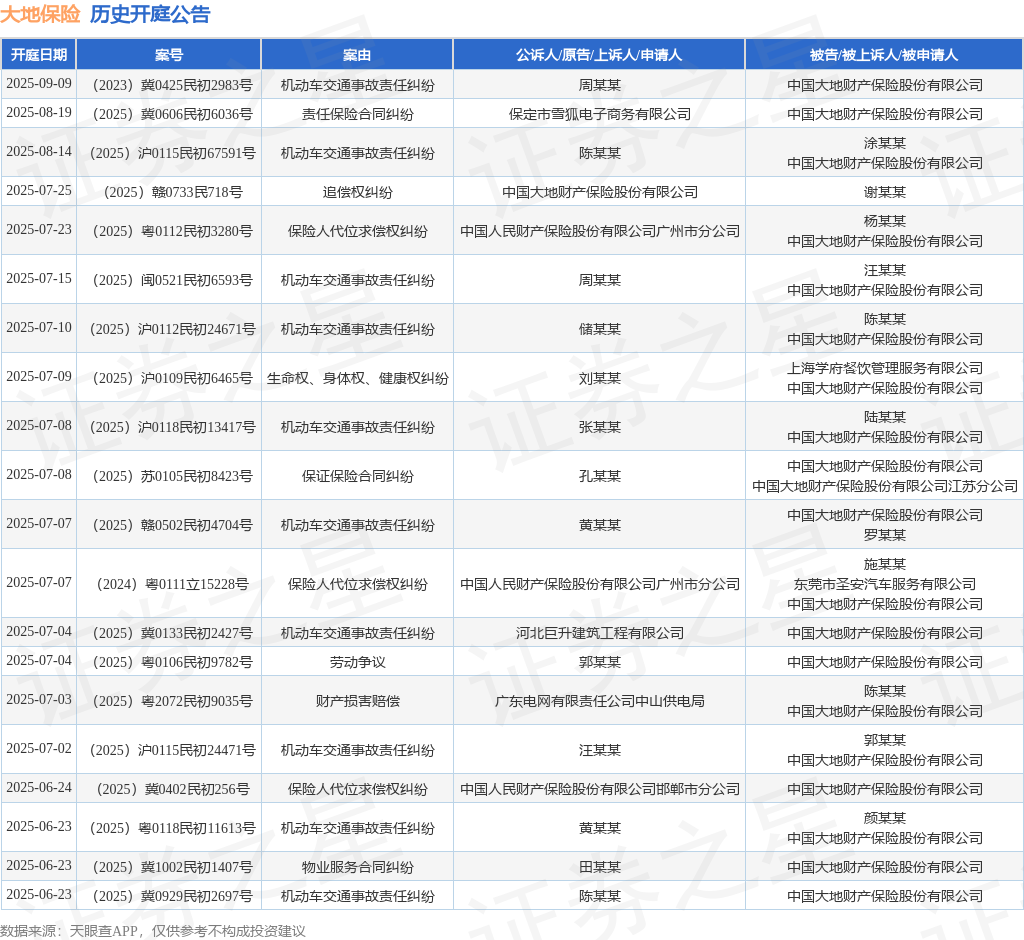The image size is (1024, 940).
Task: Click the 追偿权纠纷 cell
Action: pos(357,192)
